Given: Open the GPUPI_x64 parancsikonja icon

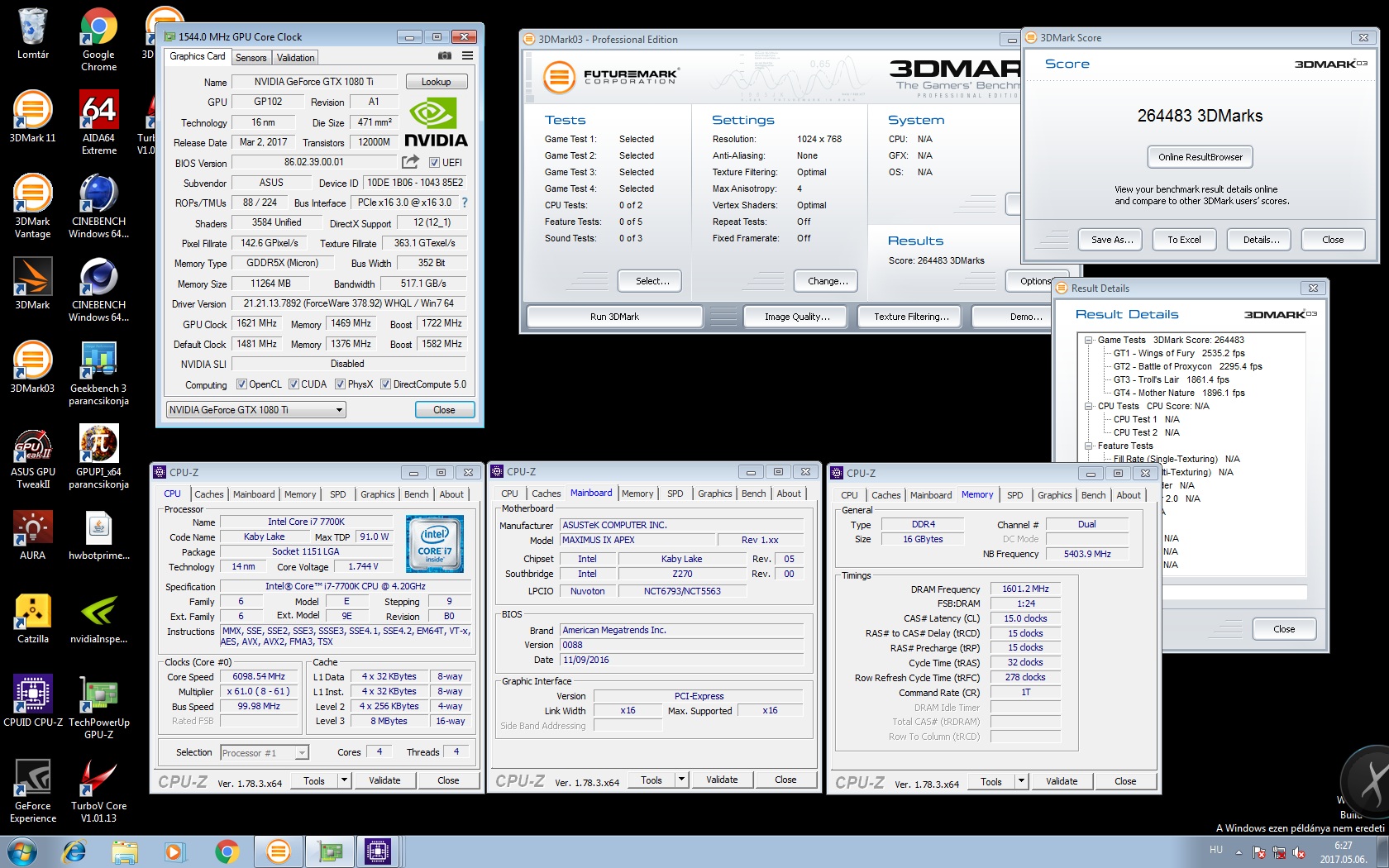Looking at the screenshot, I should 98,456.
